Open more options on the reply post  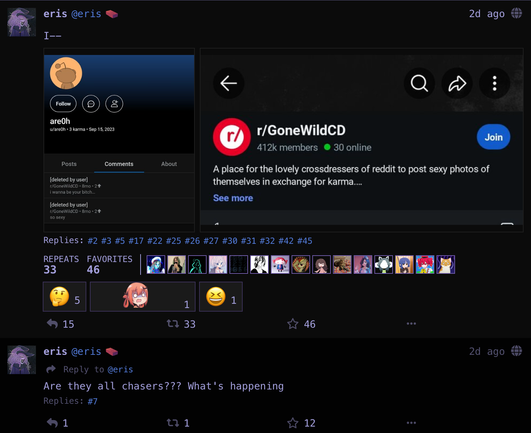pyautogui.click(x=411, y=423)
